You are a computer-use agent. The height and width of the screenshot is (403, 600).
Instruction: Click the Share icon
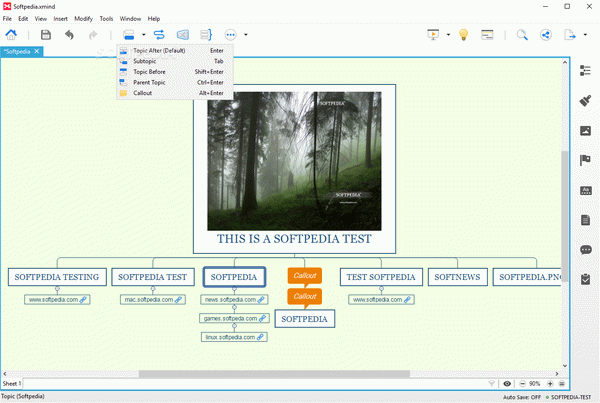pos(546,35)
